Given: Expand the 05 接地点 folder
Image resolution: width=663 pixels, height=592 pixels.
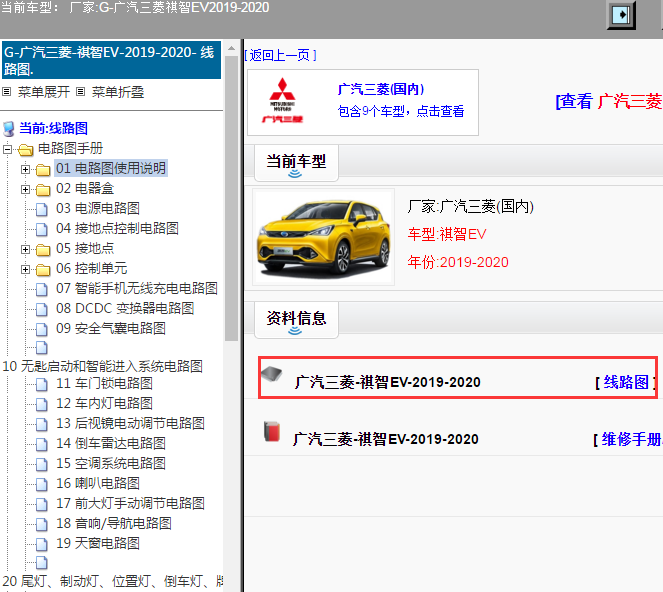Looking at the screenshot, I should pos(25,249).
